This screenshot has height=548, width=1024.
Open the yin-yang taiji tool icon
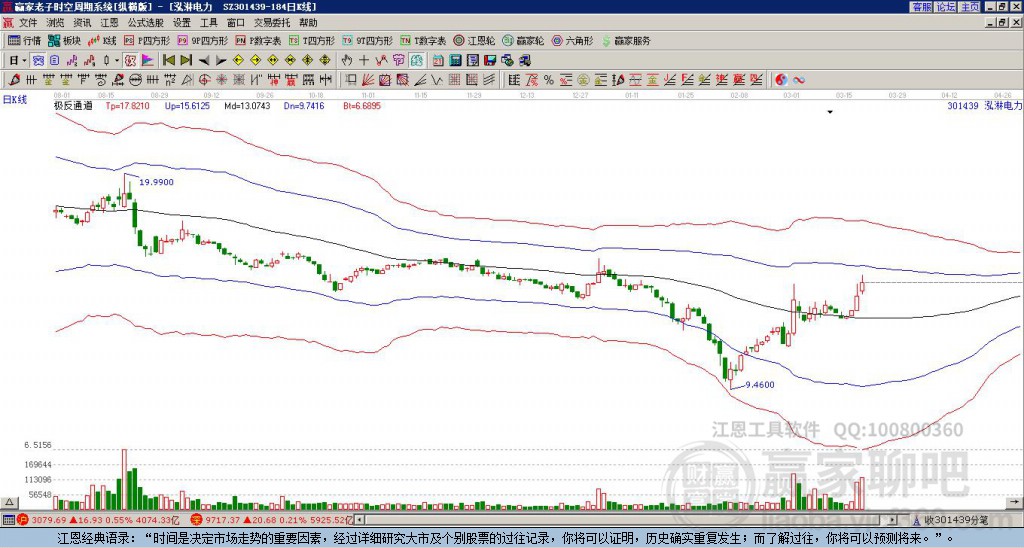coord(781,80)
